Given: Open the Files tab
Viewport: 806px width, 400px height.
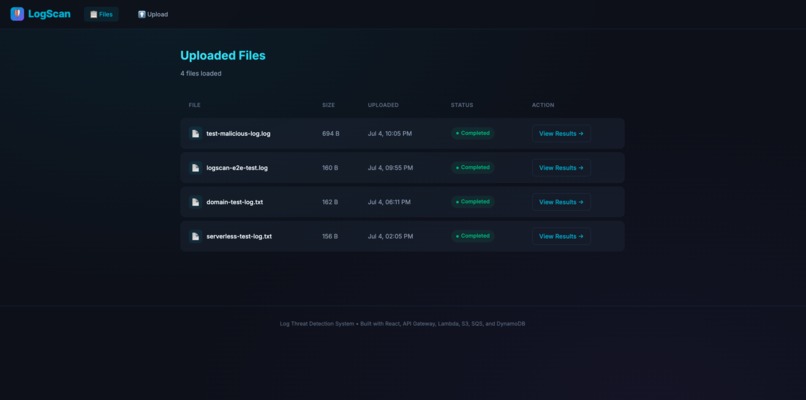Looking at the screenshot, I should [x=101, y=14].
